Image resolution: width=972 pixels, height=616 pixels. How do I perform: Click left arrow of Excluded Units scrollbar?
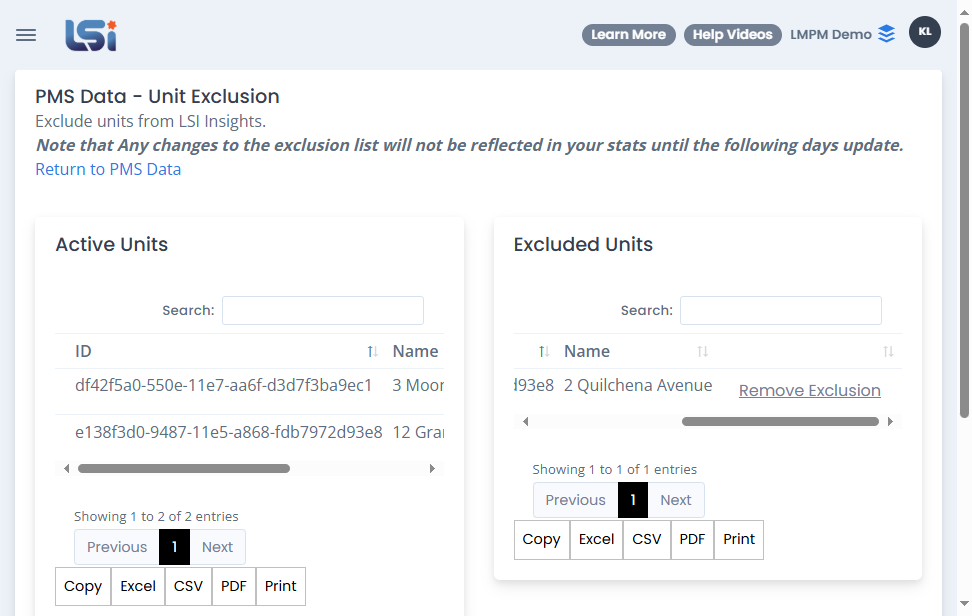tap(526, 421)
